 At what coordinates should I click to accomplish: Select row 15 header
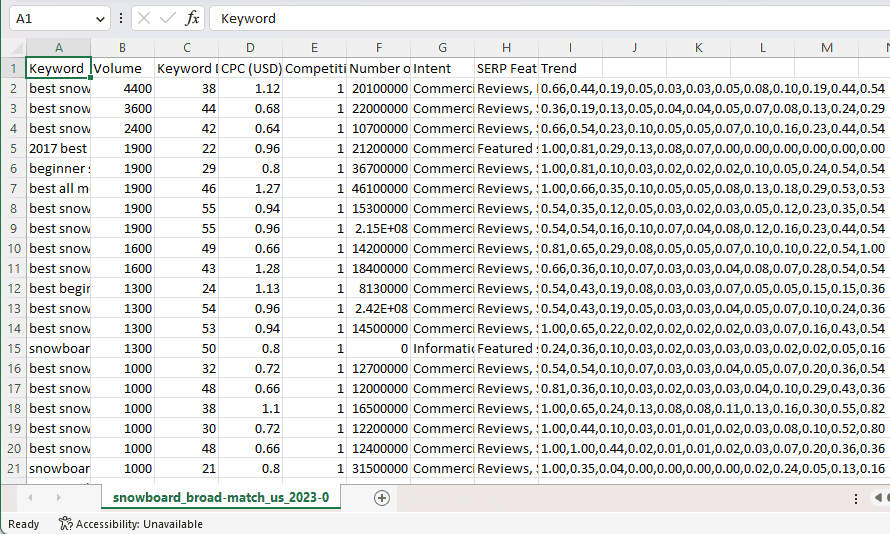13,348
